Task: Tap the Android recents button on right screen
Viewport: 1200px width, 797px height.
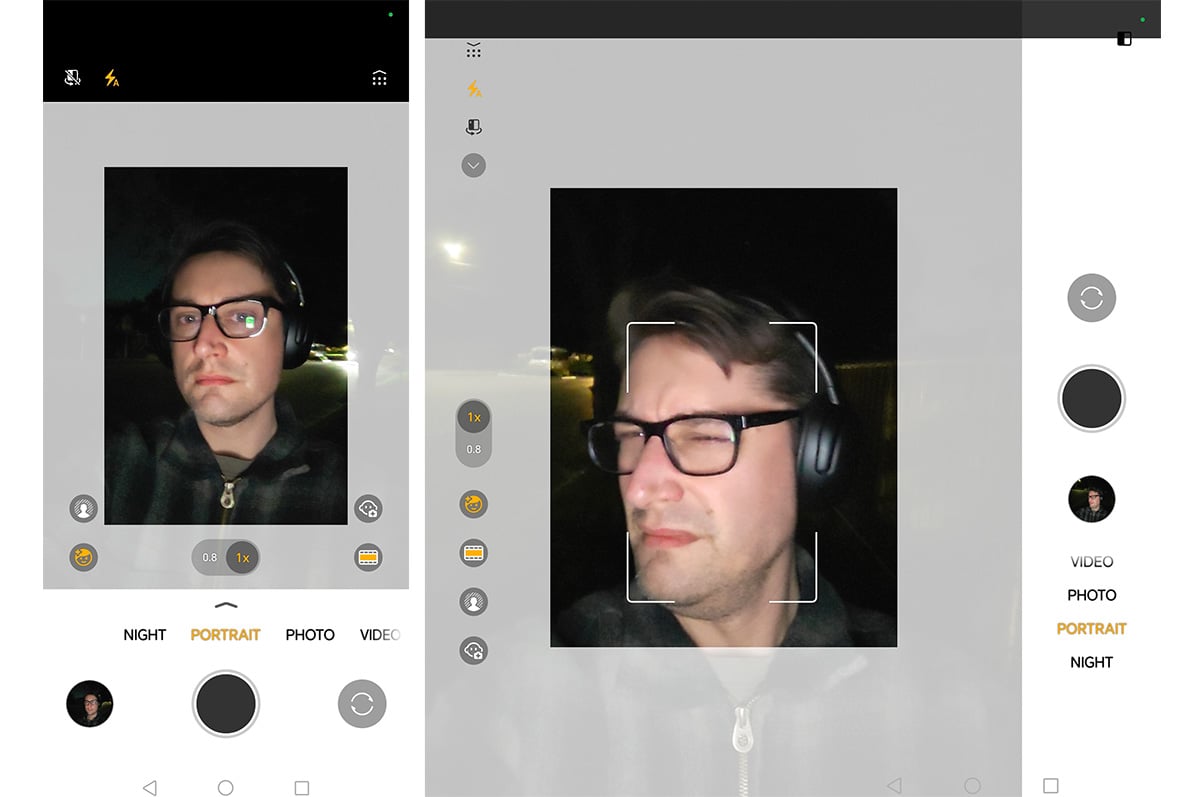Action: (1050, 786)
